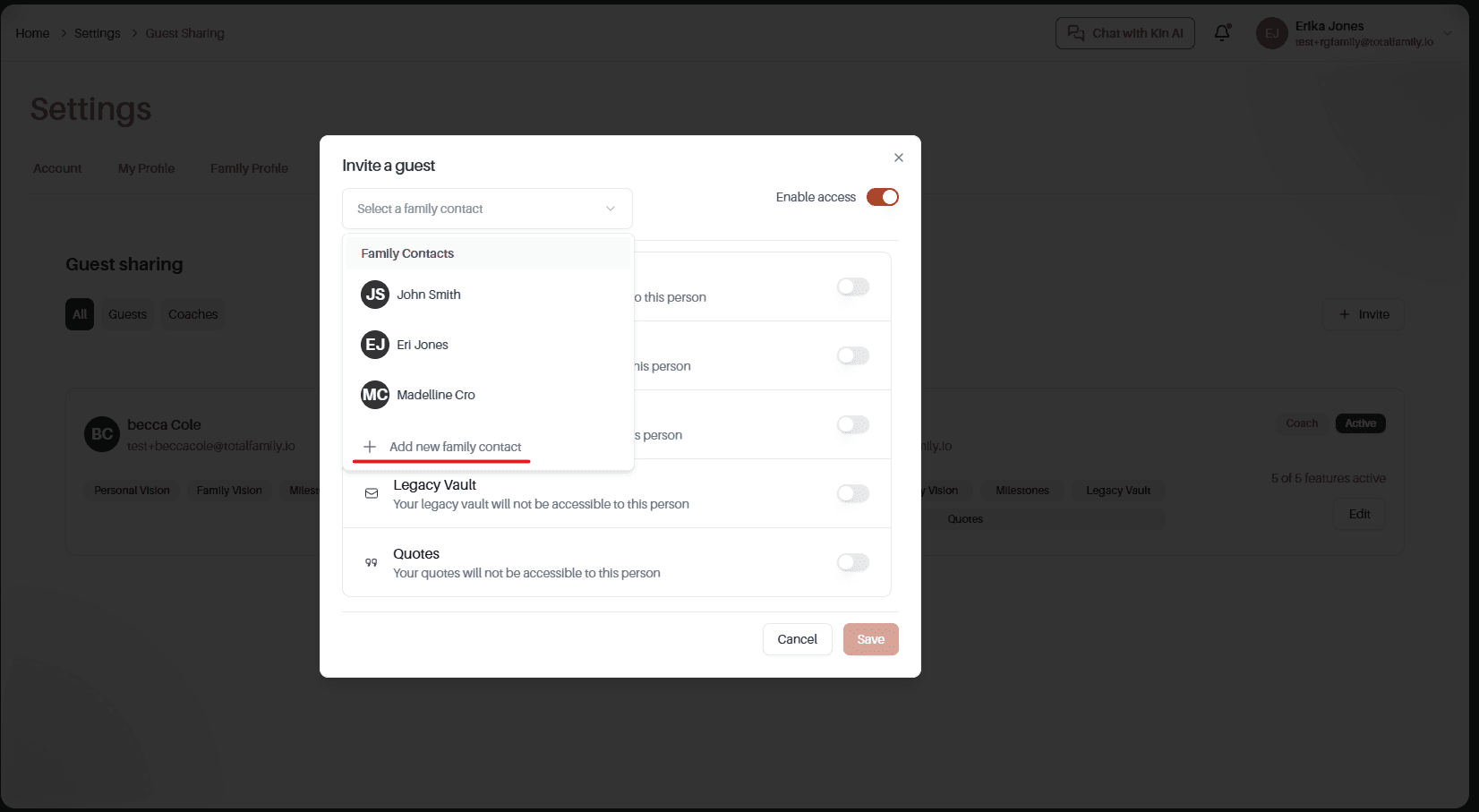Select Madelline Cro MC avatar
The width and height of the screenshot is (1479, 812).
pyautogui.click(x=375, y=395)
